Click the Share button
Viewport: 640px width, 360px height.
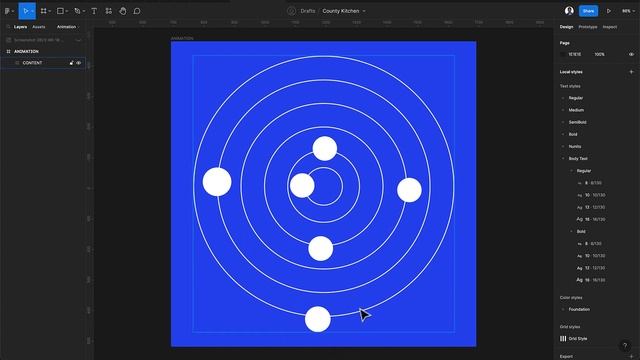(x=588, y=11)
